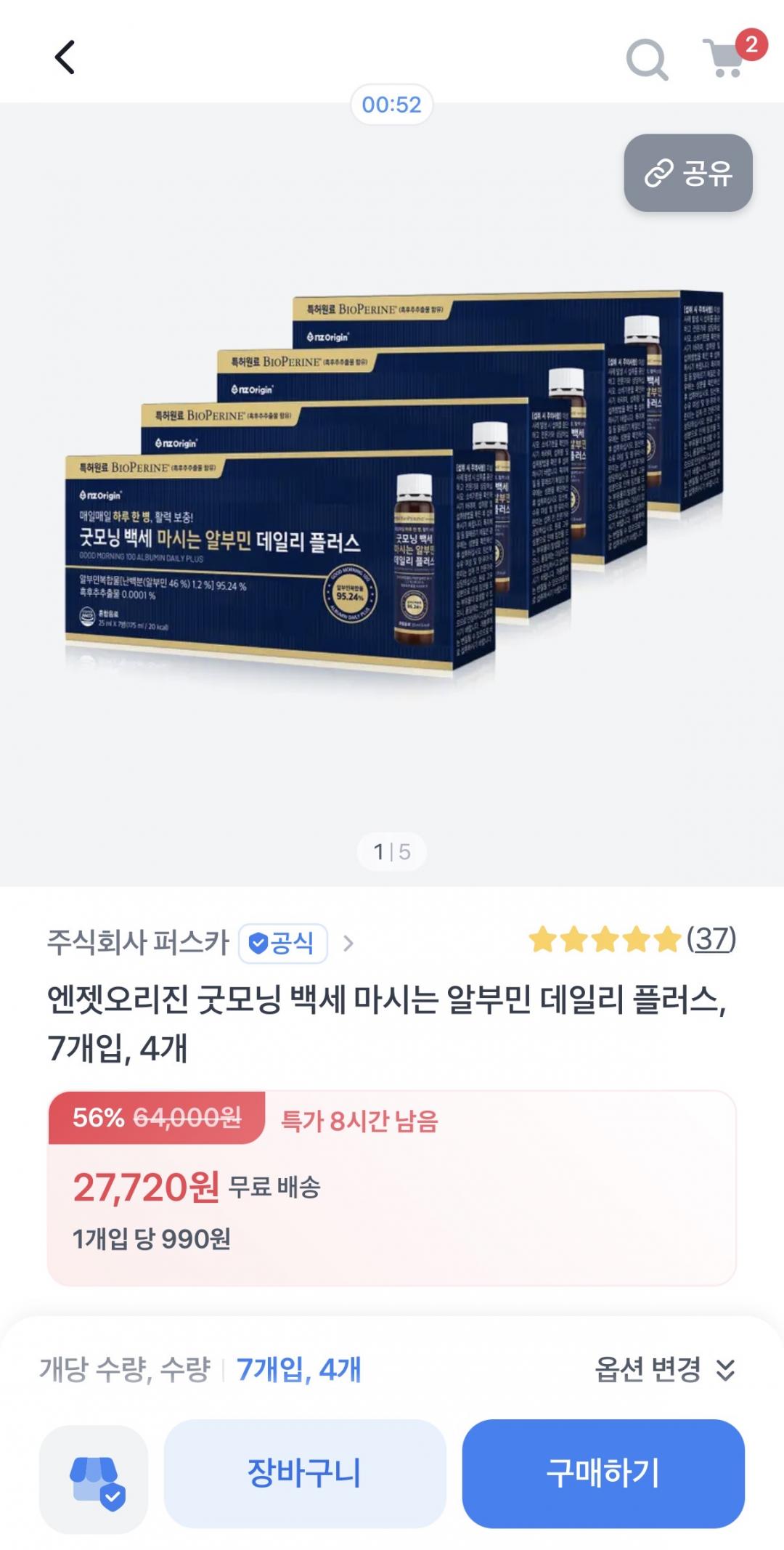Open seller page via chevron arrow
The width and height of the screenshot is (784, 1550).
pos(348,944)
